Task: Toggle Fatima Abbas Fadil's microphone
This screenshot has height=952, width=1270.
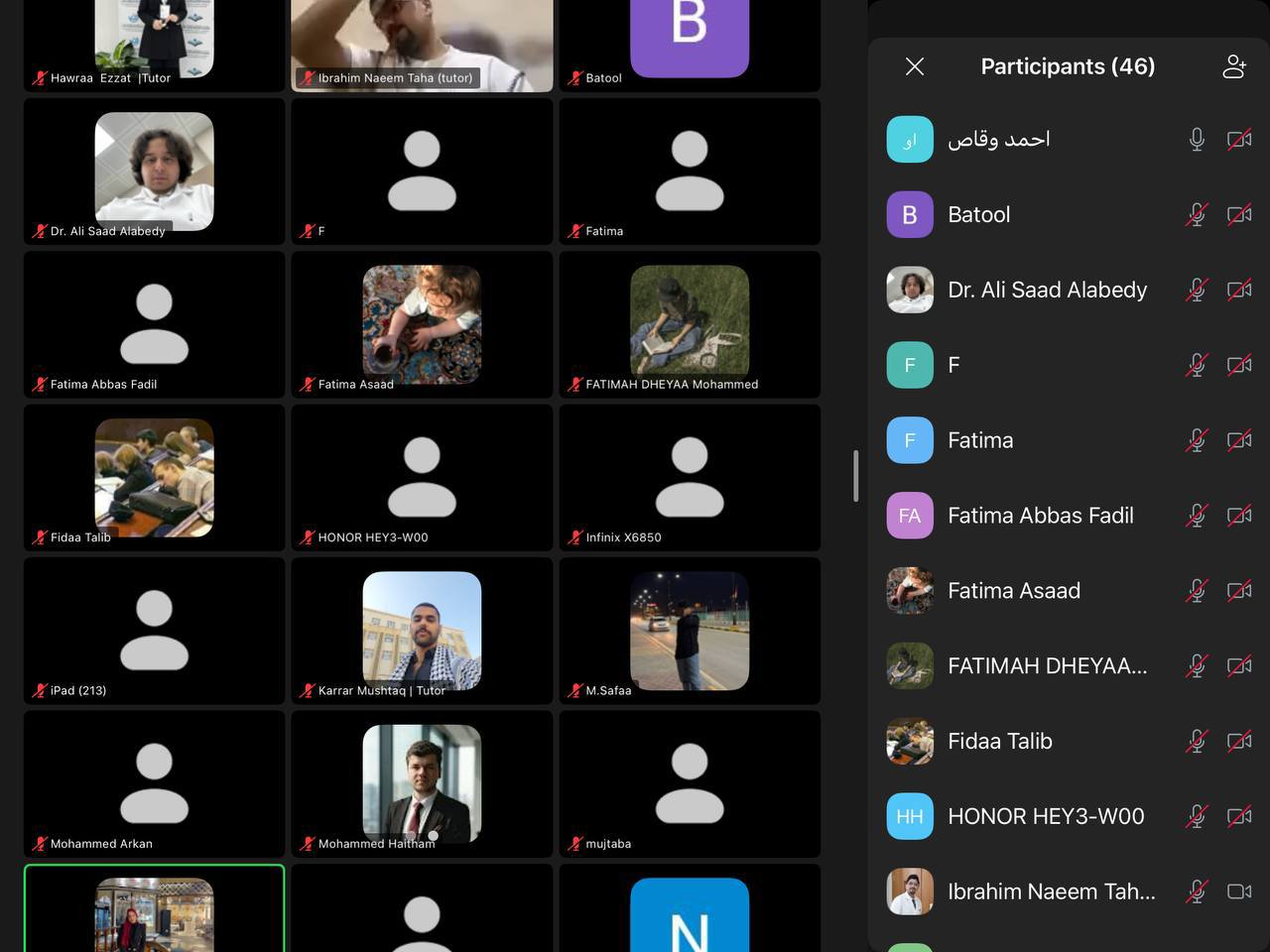Action: [1197, 516]
